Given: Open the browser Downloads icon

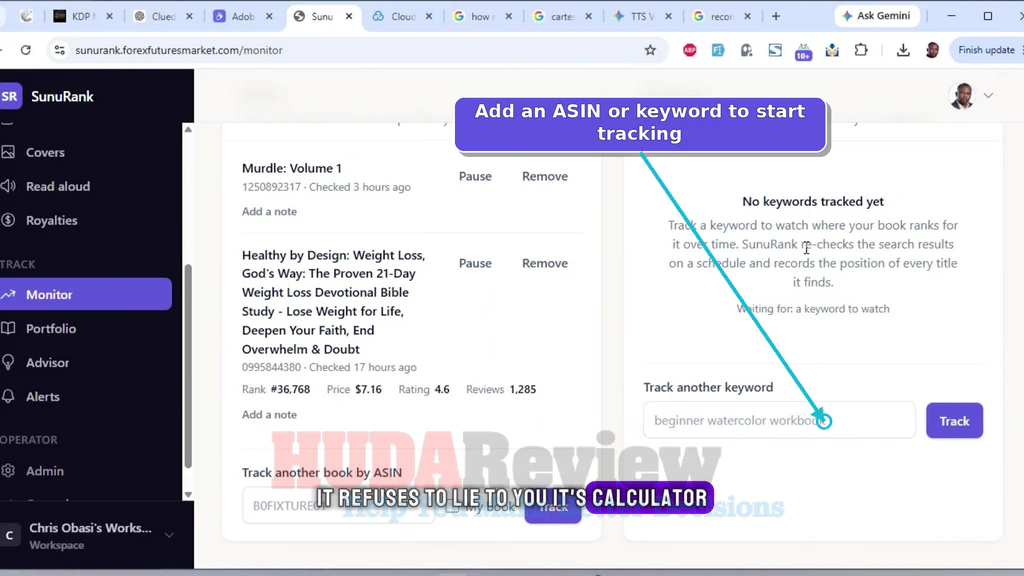Looking at the screenshot, I should click(903, 50).
